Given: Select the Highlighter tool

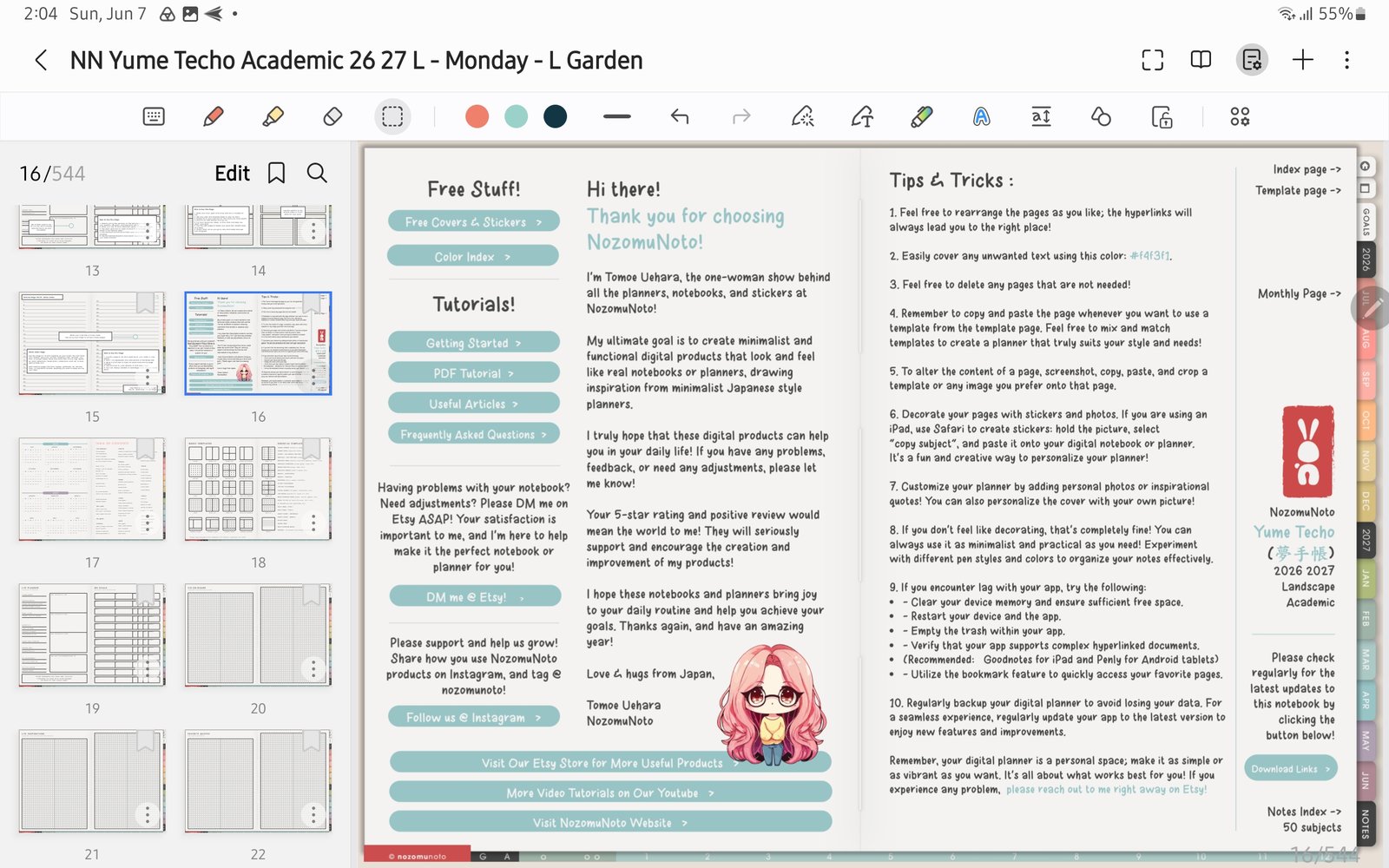Looking at the screenshot, I should coord(273,116).
